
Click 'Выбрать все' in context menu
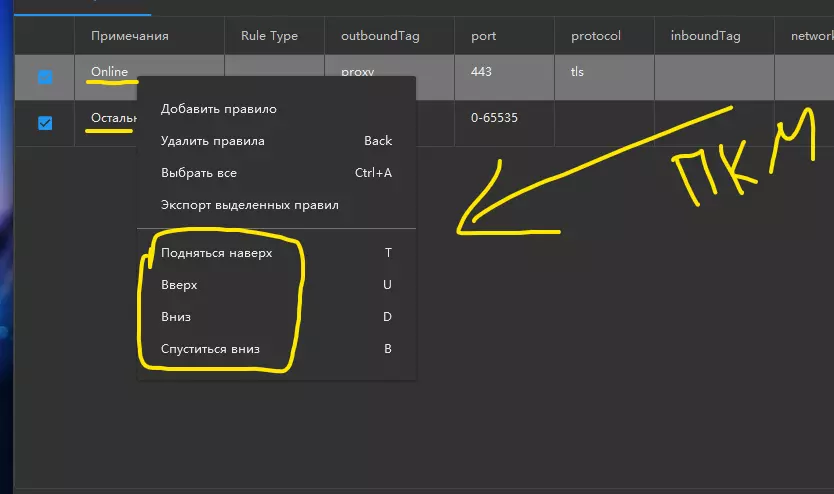[x=198, y=173]
